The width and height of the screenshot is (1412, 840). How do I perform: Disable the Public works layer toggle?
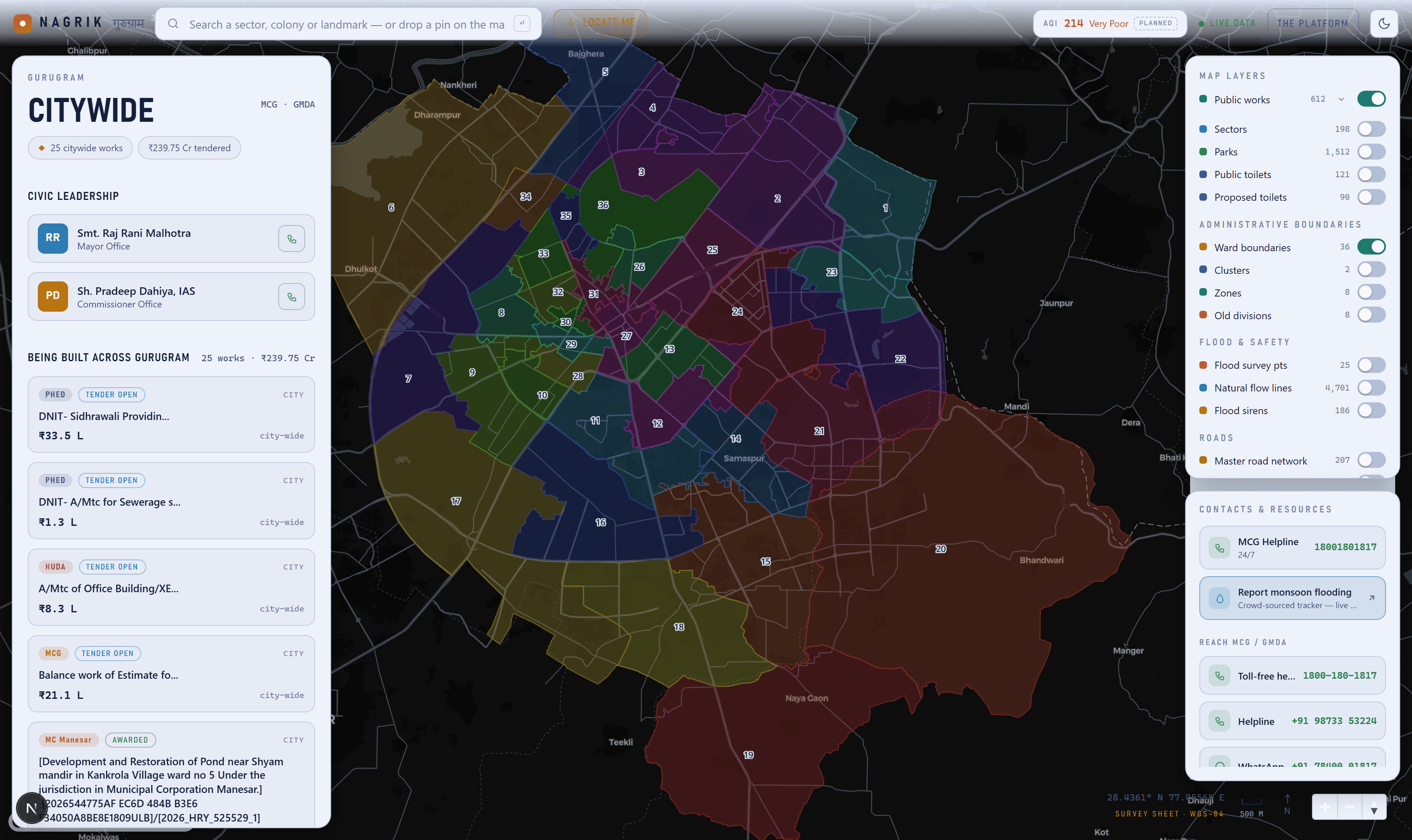pos(1371,99)
